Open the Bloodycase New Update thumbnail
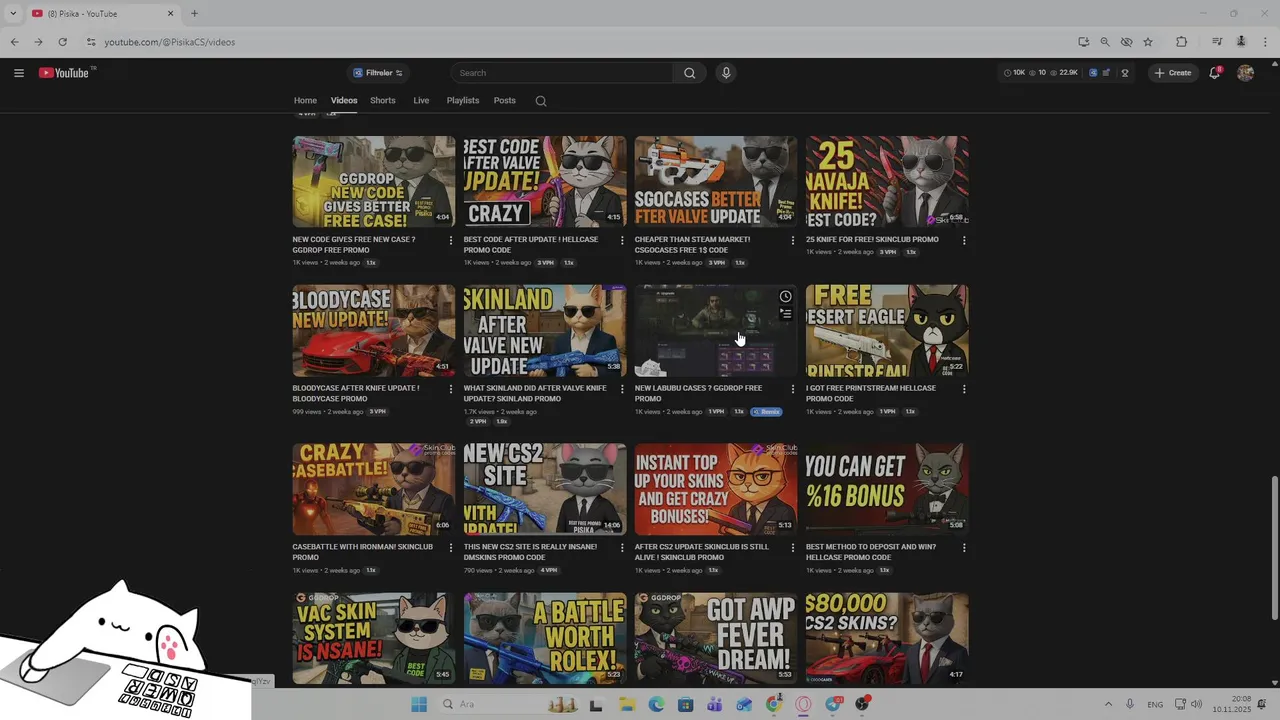This screenshot has width=1280, height=720. pos(374,330)
